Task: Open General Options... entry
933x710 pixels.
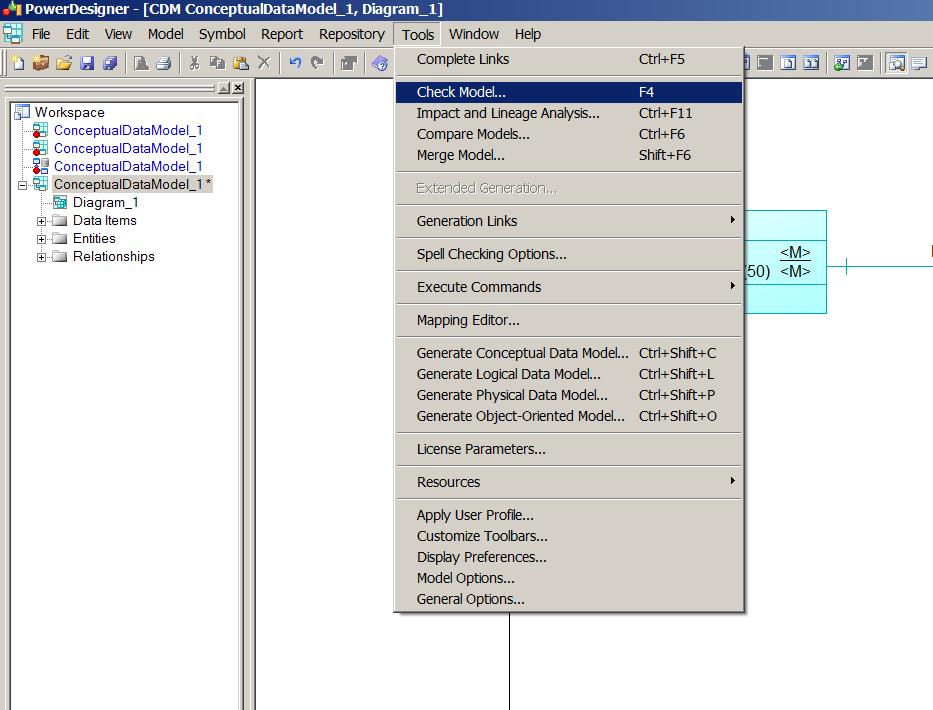Action: click(x=569, y=599)
